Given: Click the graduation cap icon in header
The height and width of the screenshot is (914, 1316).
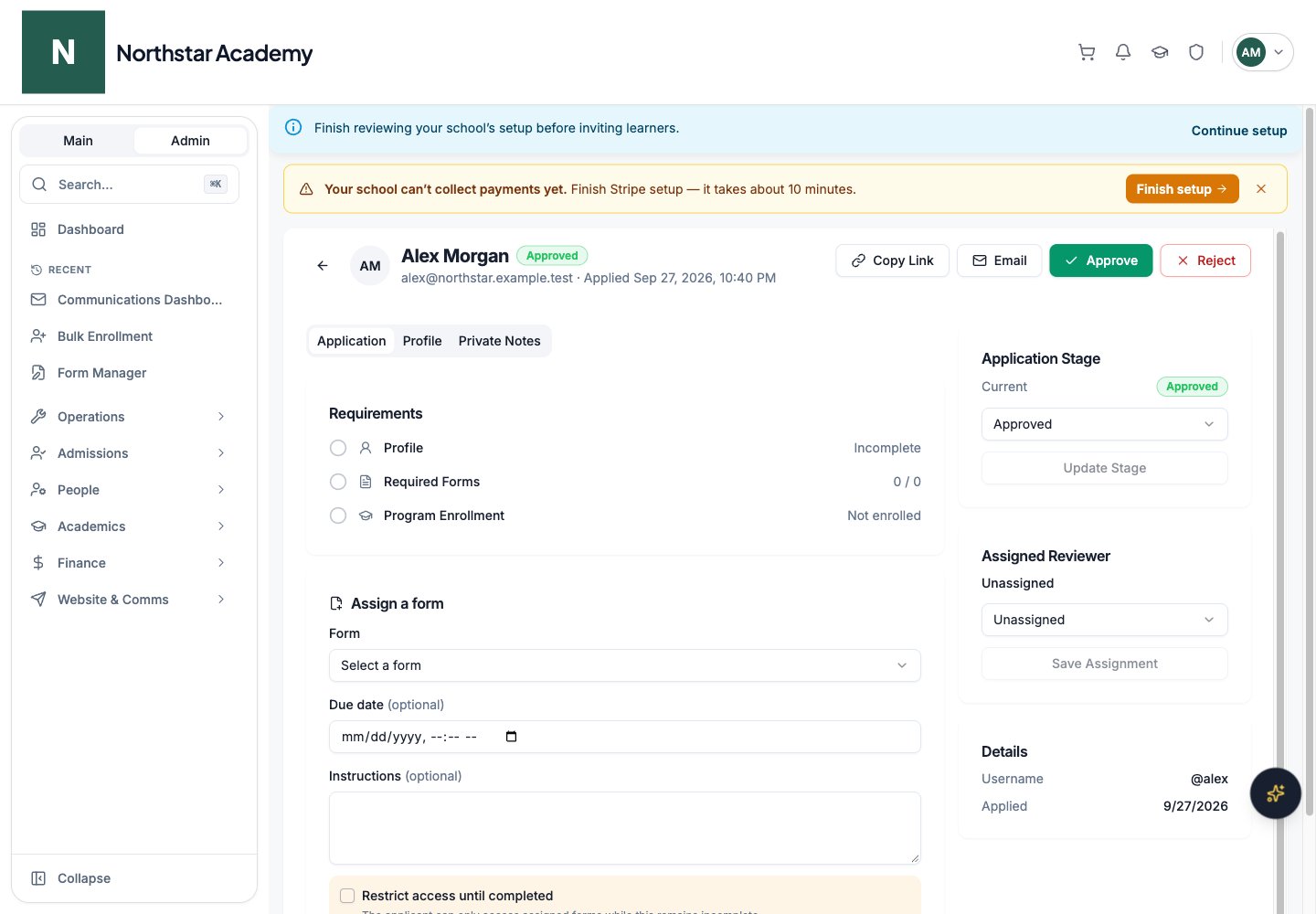Looking at the screenshot, I should [x=1160, y=52].
